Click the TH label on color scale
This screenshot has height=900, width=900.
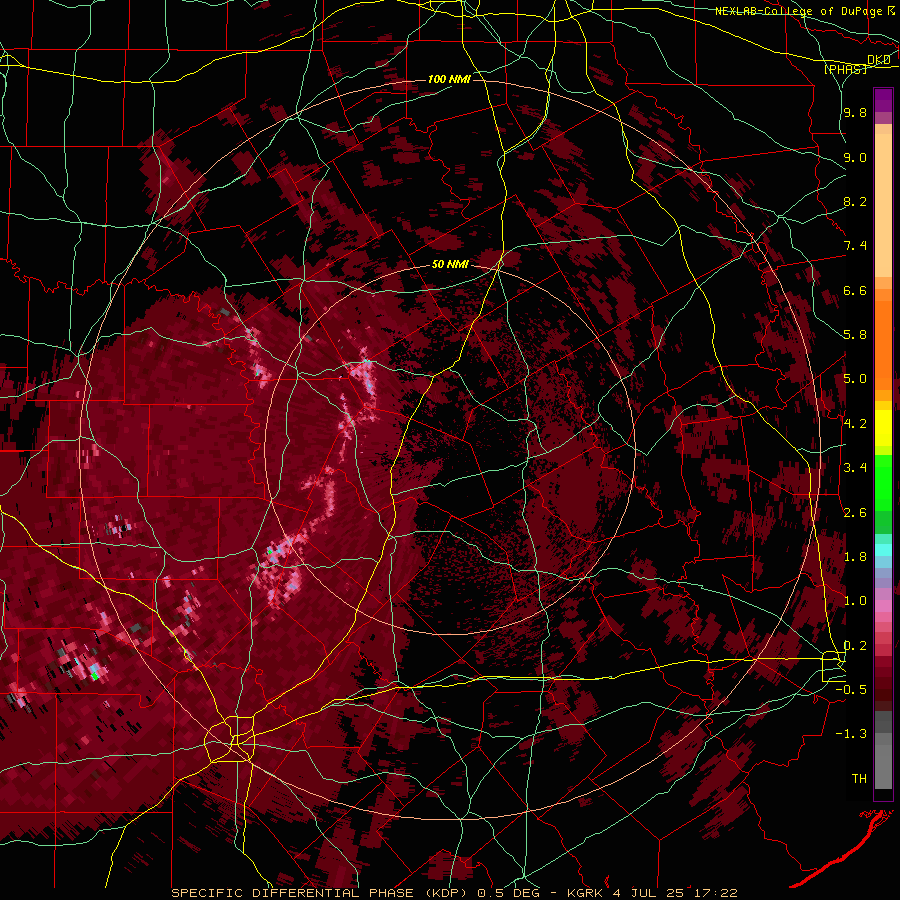(x=859, y=779)
